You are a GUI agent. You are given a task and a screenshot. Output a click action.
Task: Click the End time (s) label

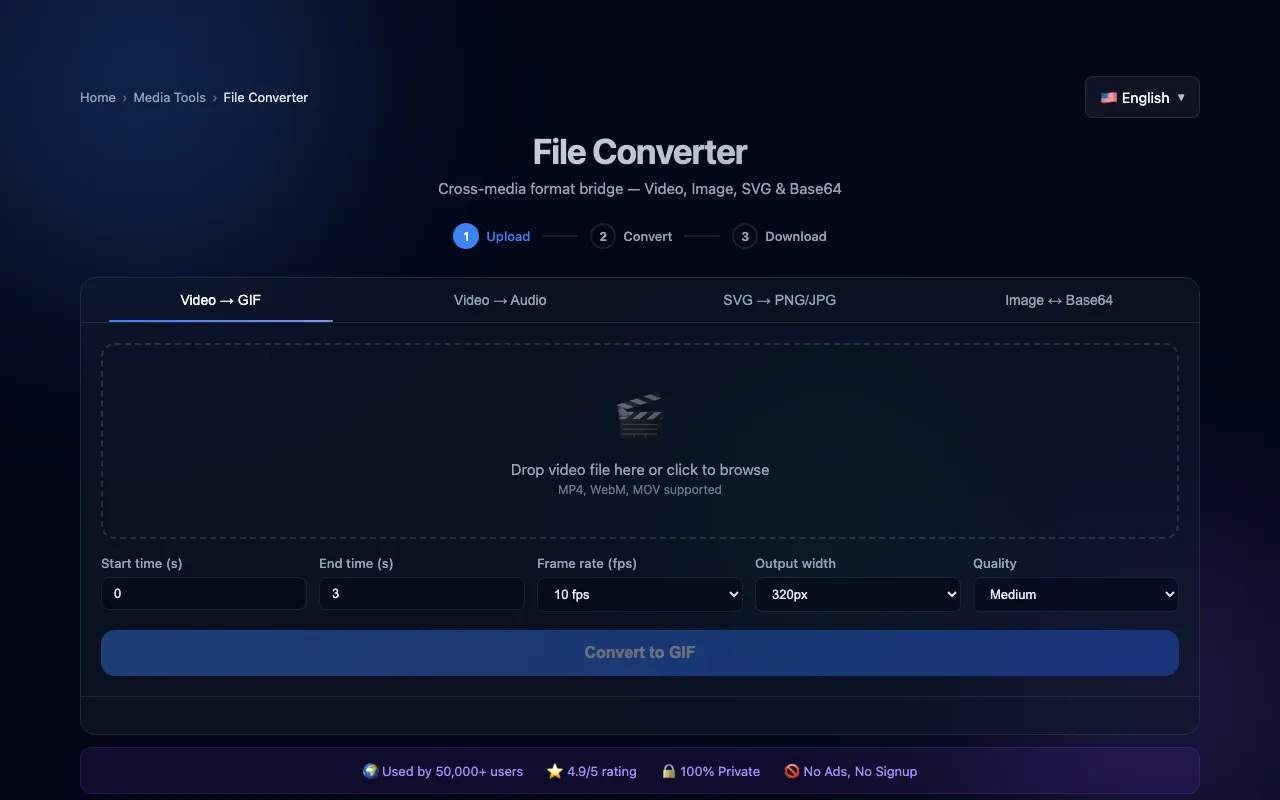(x=356, y=563)
